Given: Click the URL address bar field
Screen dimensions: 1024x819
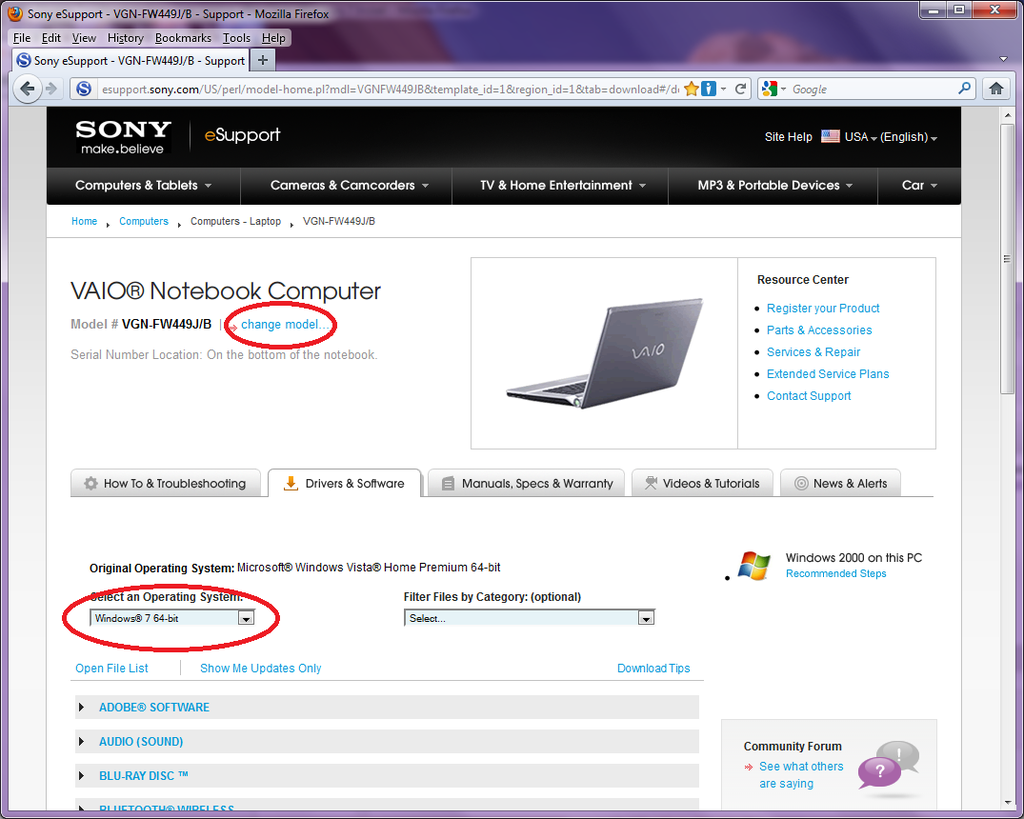Looking at the screenshot, I should [x=389, y=89].
